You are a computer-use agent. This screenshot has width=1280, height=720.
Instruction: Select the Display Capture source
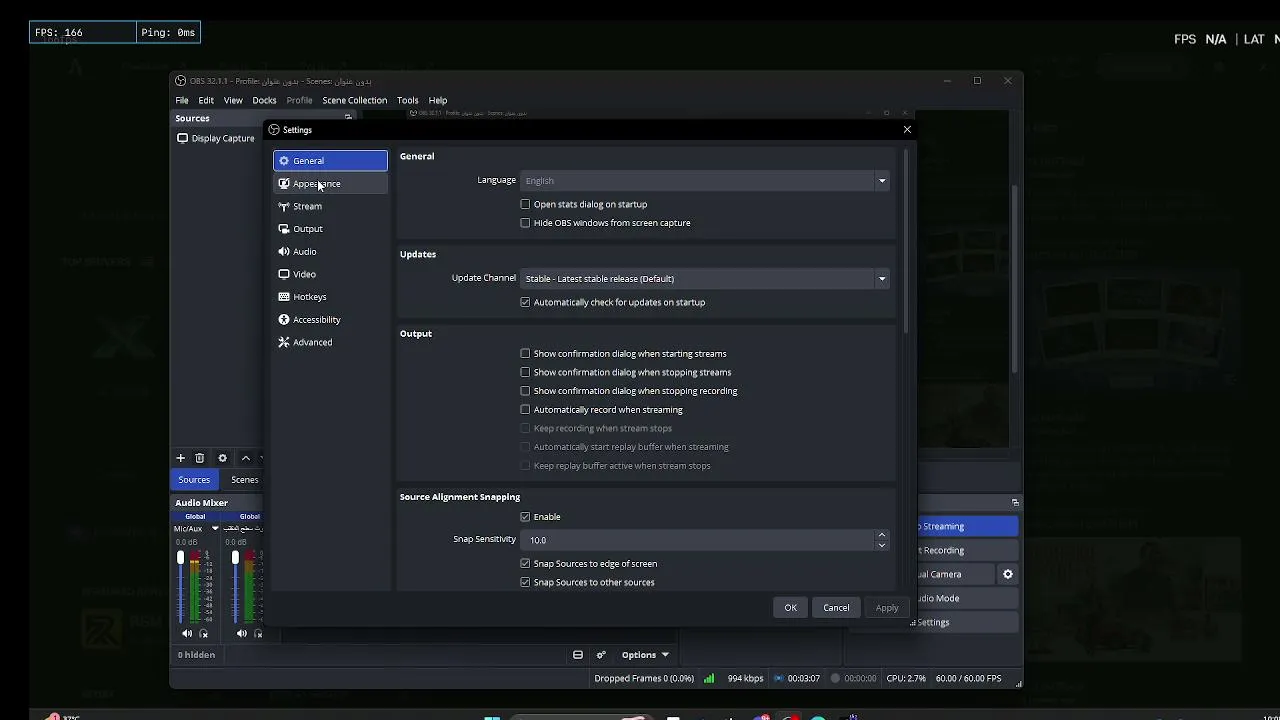[x=217, y=139]
